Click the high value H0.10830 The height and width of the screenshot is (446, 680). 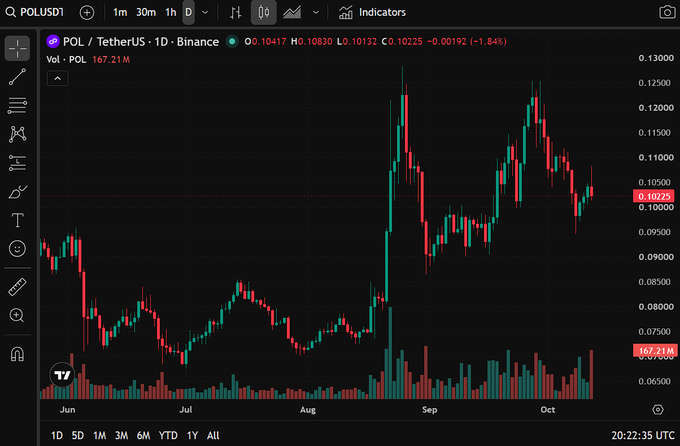pos(311,42)
